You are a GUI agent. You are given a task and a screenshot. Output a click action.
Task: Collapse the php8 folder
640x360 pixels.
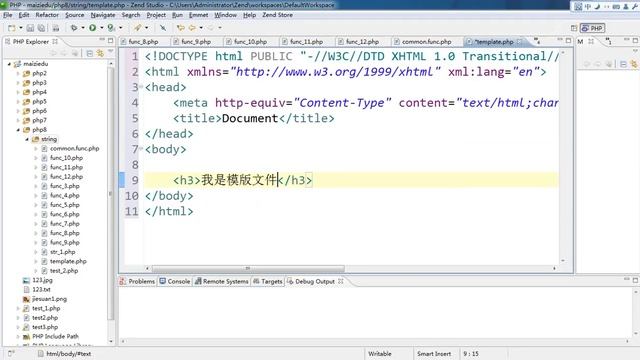coord(18,130)
